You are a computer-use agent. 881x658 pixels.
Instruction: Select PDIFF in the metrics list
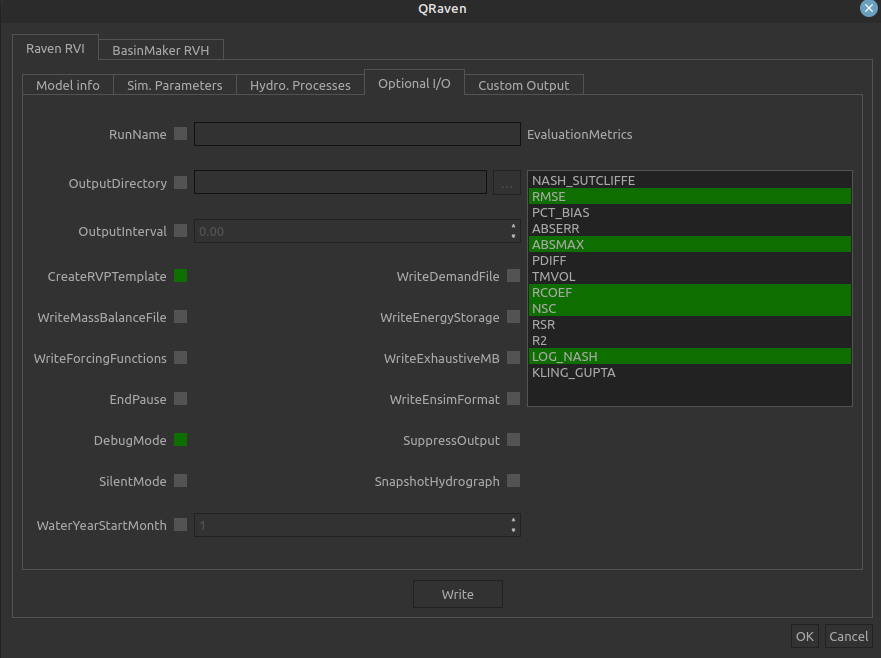click(x=690, y=261)
